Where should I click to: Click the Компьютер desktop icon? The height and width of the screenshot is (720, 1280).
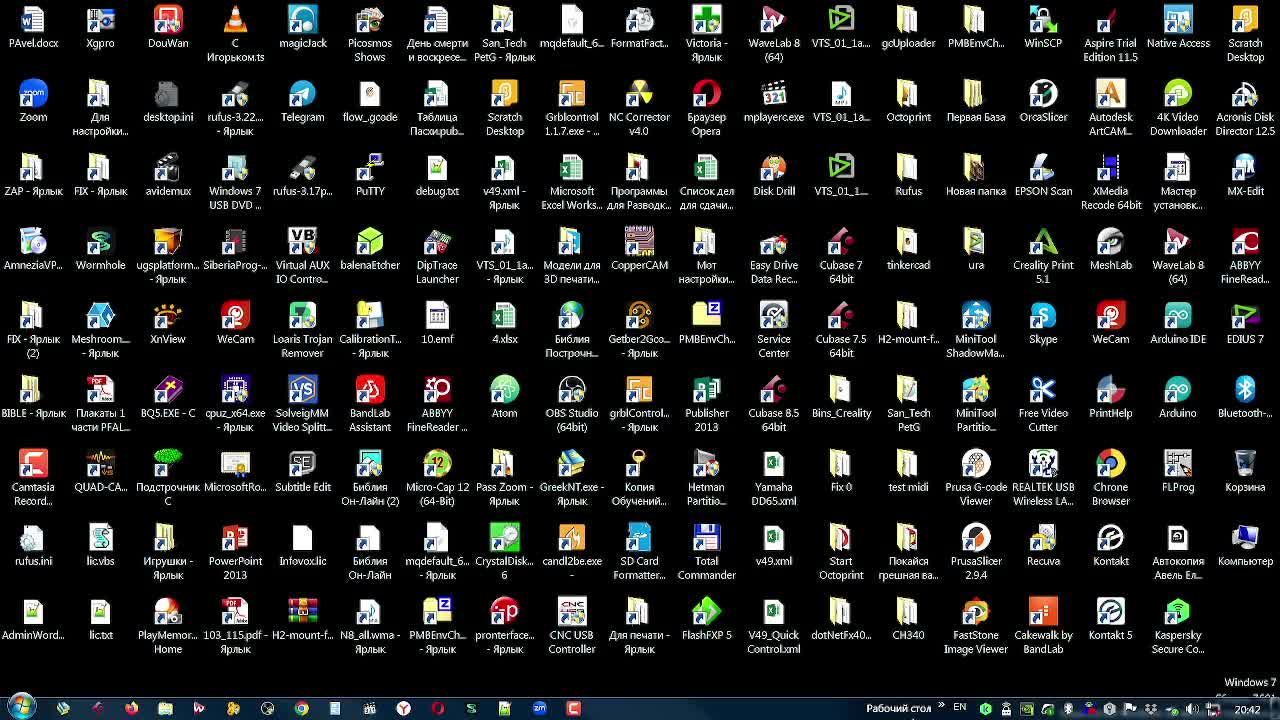1245,540
